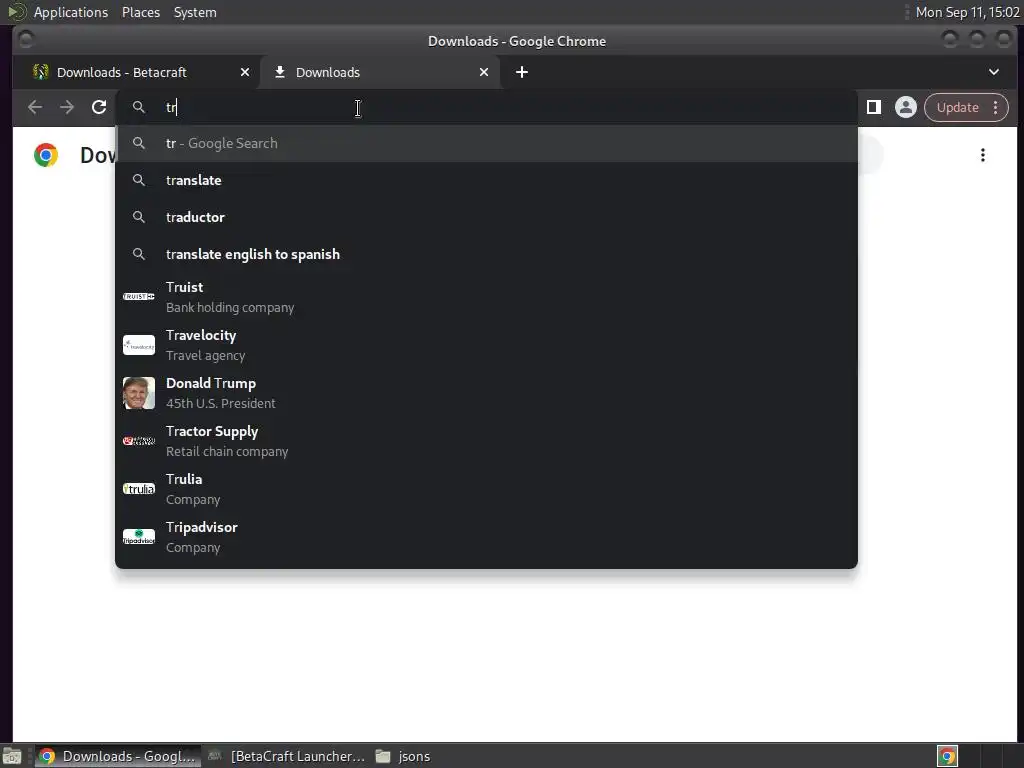The width and height of the screenshot is (1024, 768).
Task: Open the side panel icon
Action: (x=874, y=107)
